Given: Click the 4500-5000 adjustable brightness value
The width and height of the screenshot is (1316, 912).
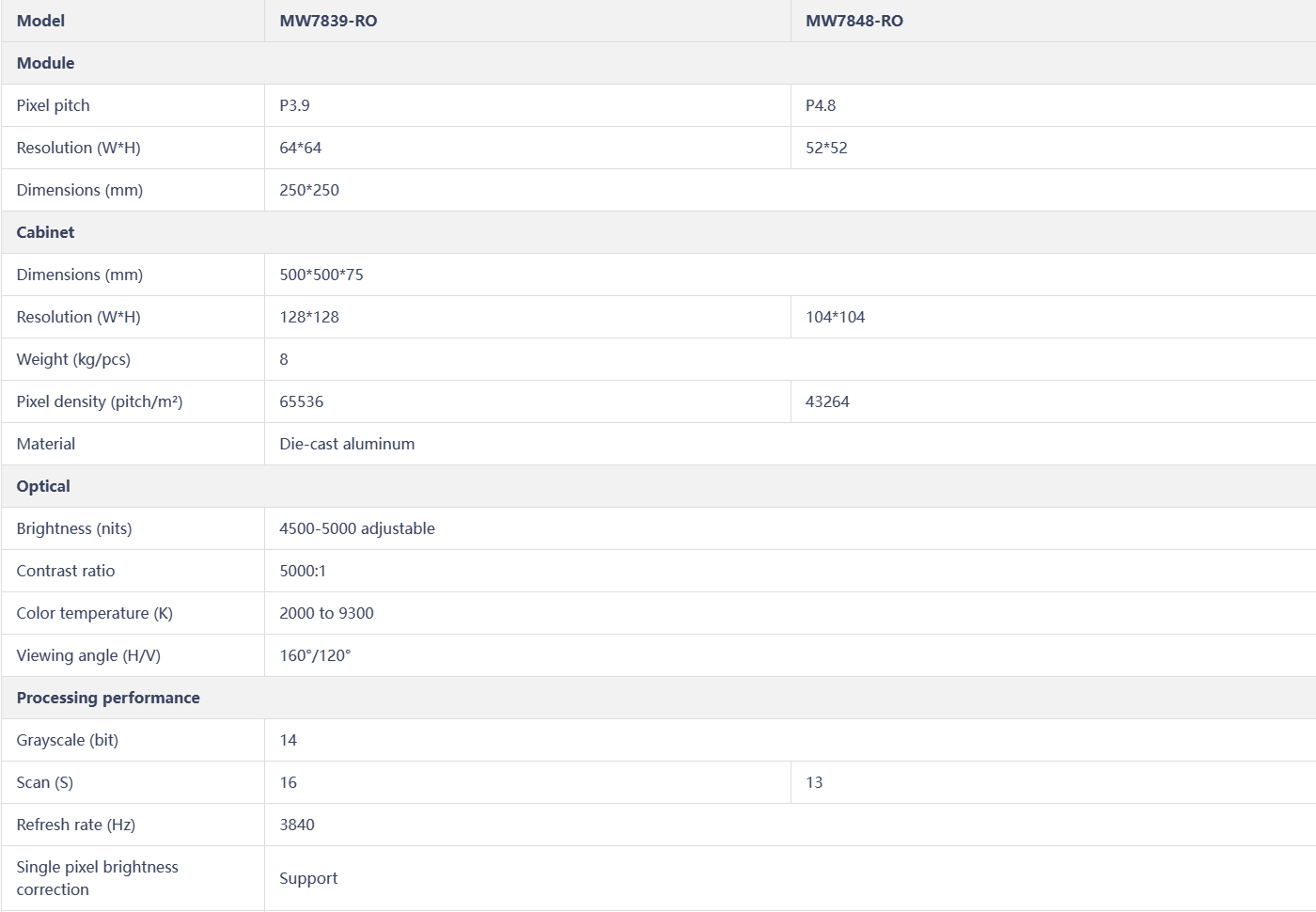Looking at the screenshot, I should point(357,528).
